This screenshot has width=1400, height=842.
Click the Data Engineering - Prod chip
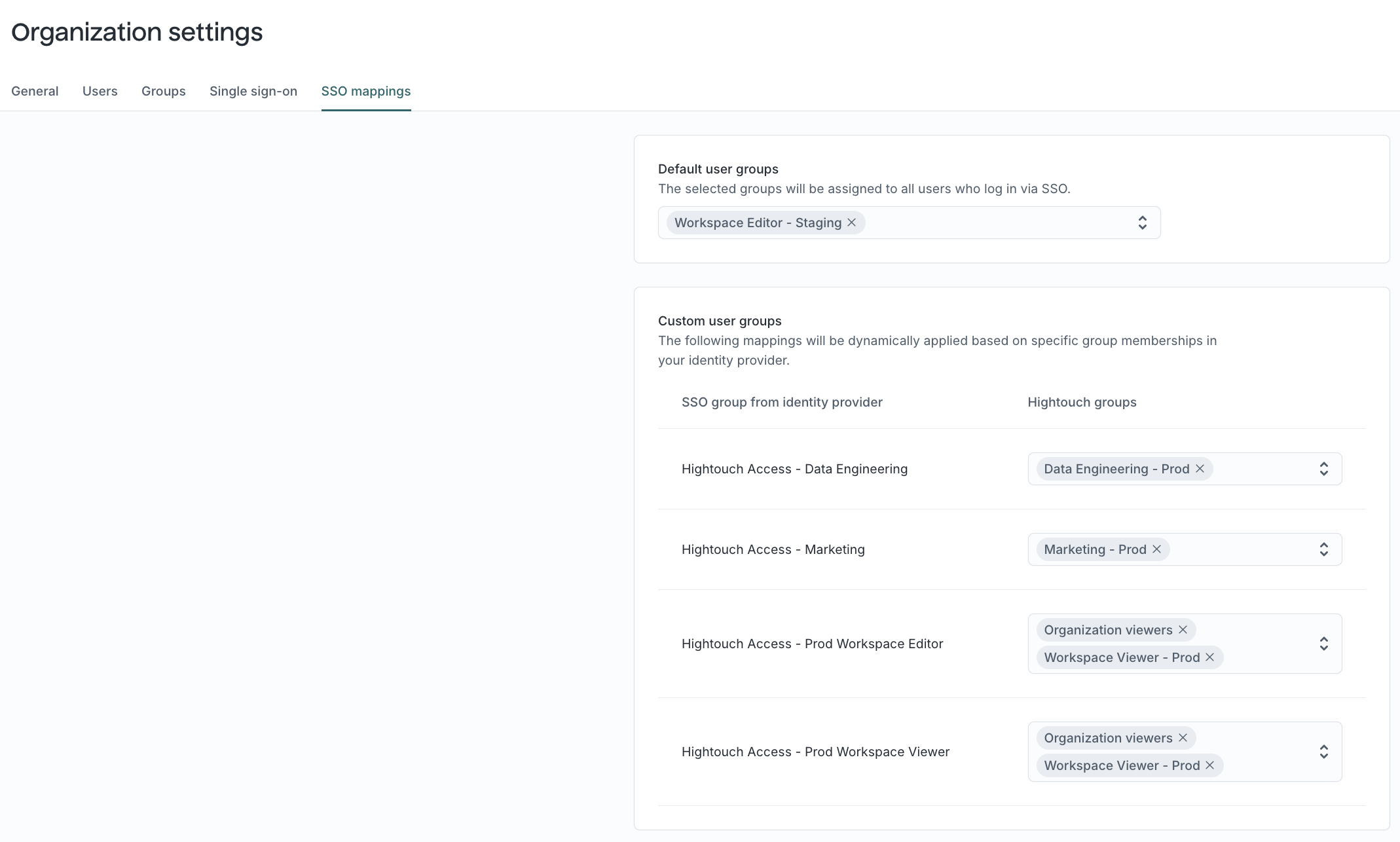(x=1116, y=469)
